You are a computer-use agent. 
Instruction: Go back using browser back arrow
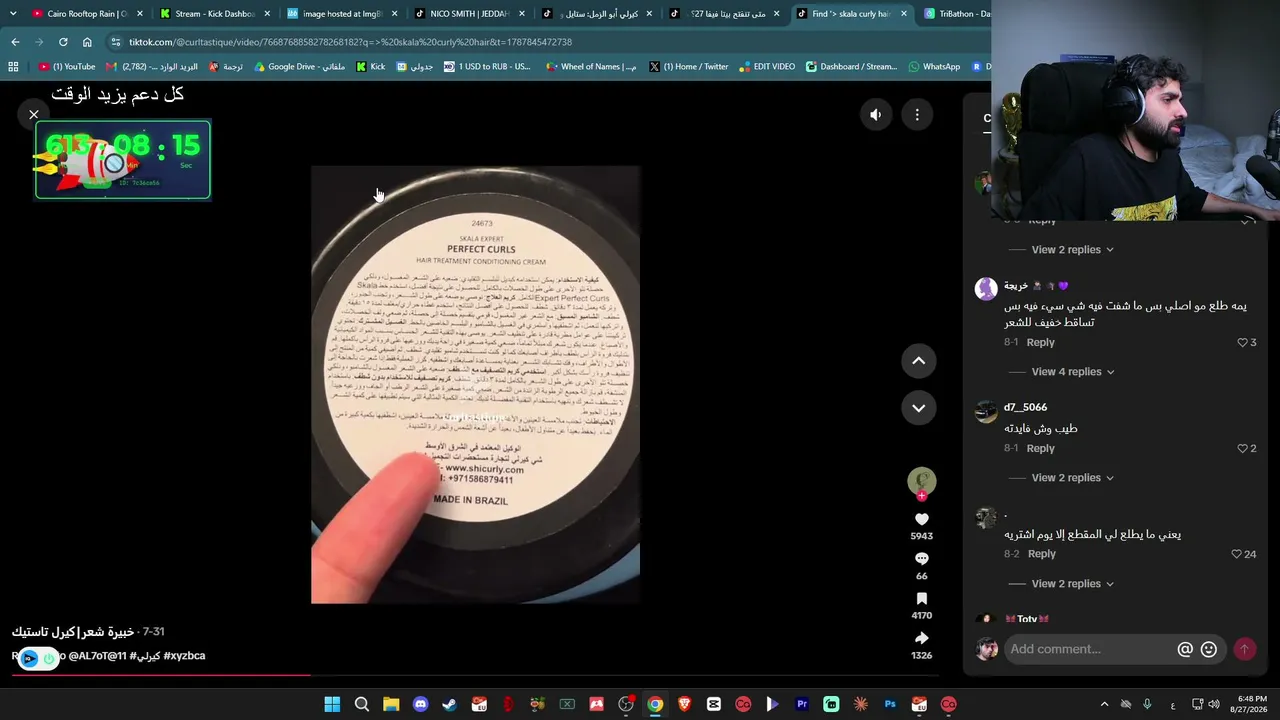(x=15, y=42)
